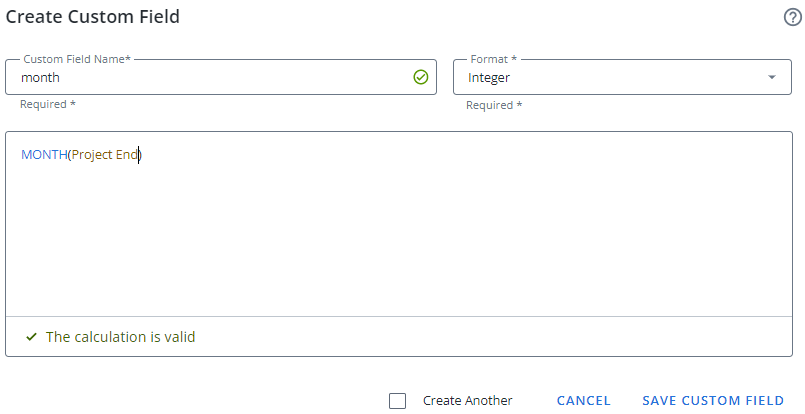
Task: Click the Custom Field Name label
Action: pos(77,60)
